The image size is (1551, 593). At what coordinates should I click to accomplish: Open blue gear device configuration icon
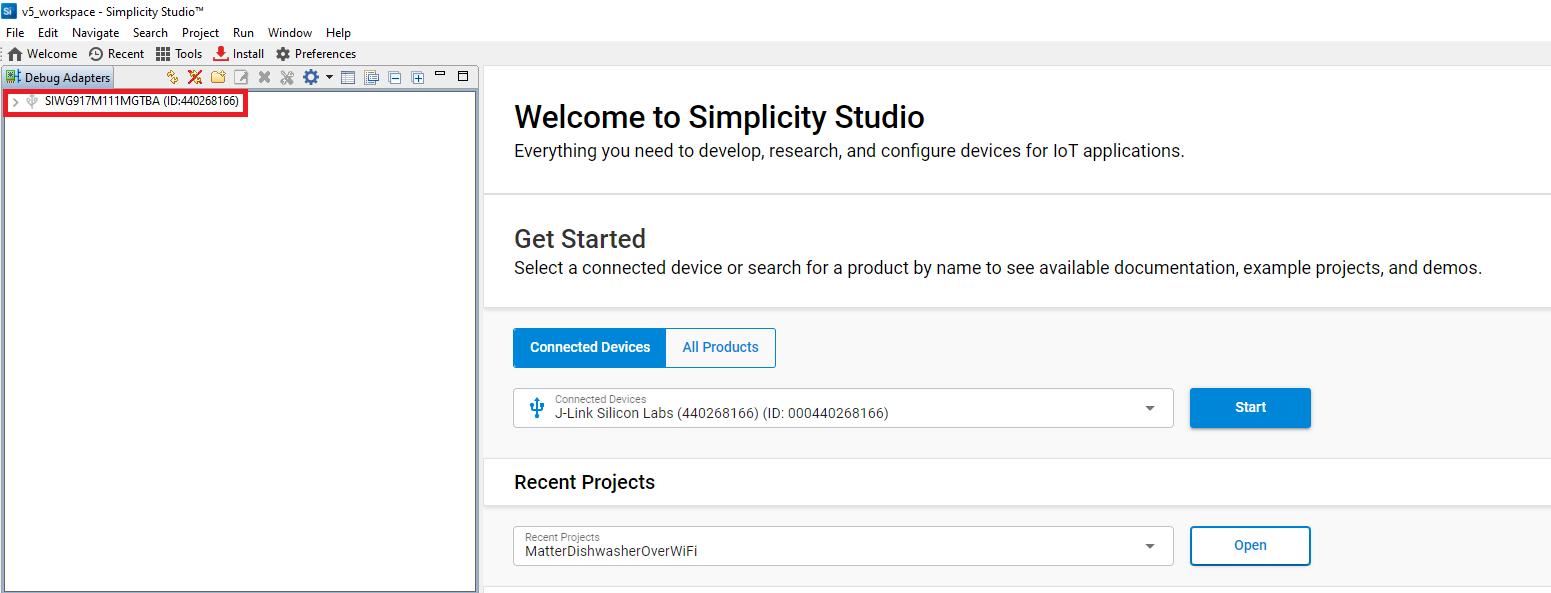pos(311,77)
